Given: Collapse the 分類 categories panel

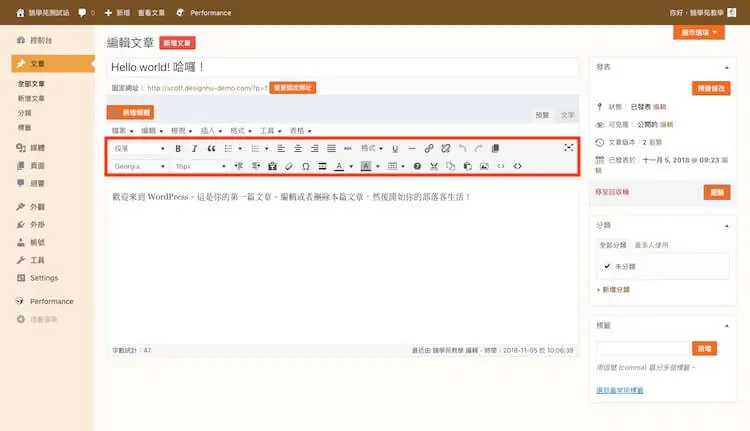Looking at the screenshot, I should 727,225.
